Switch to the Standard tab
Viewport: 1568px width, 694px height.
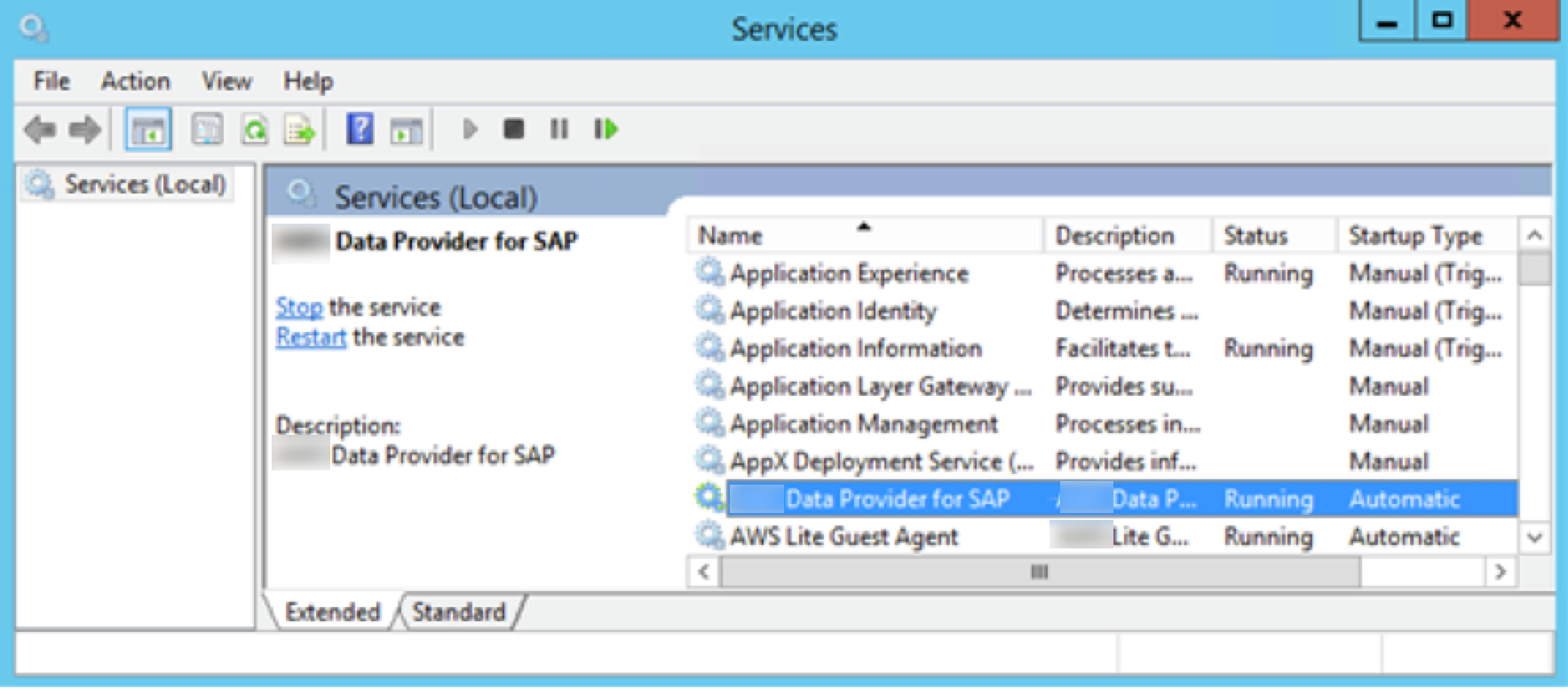pyautogui.click(x=458, y=612)
